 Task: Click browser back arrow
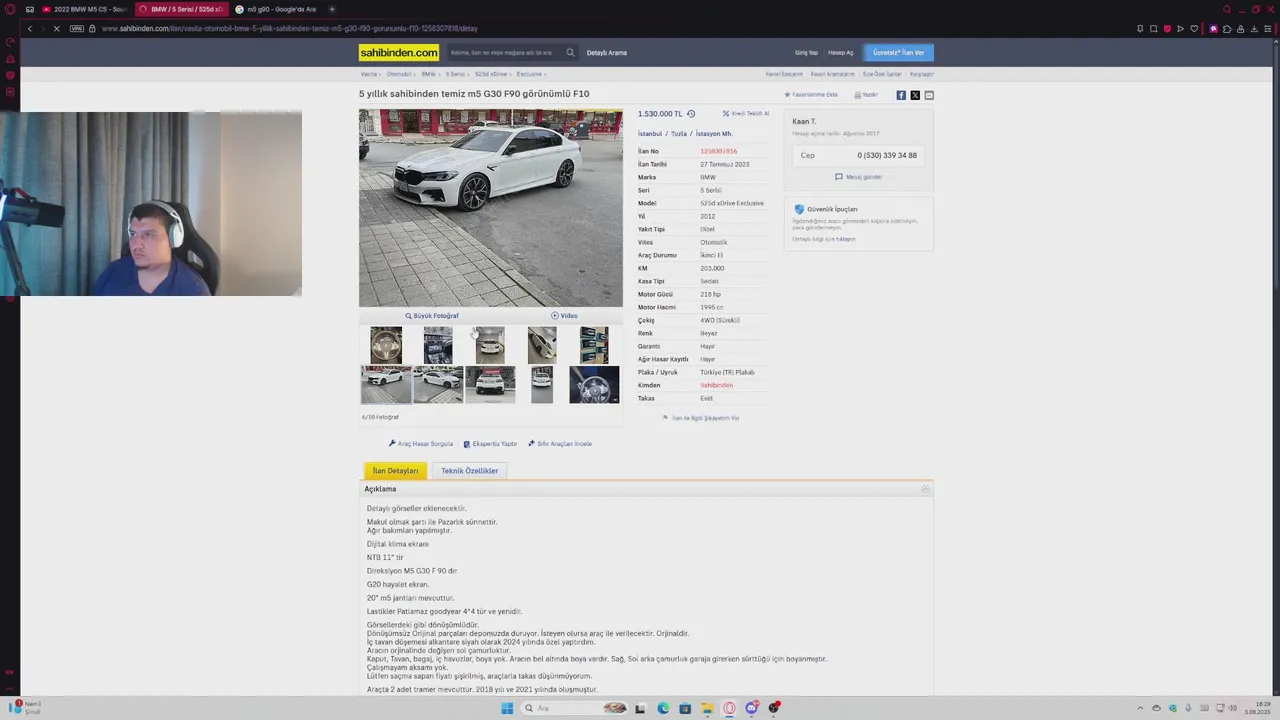pos(30,28)
